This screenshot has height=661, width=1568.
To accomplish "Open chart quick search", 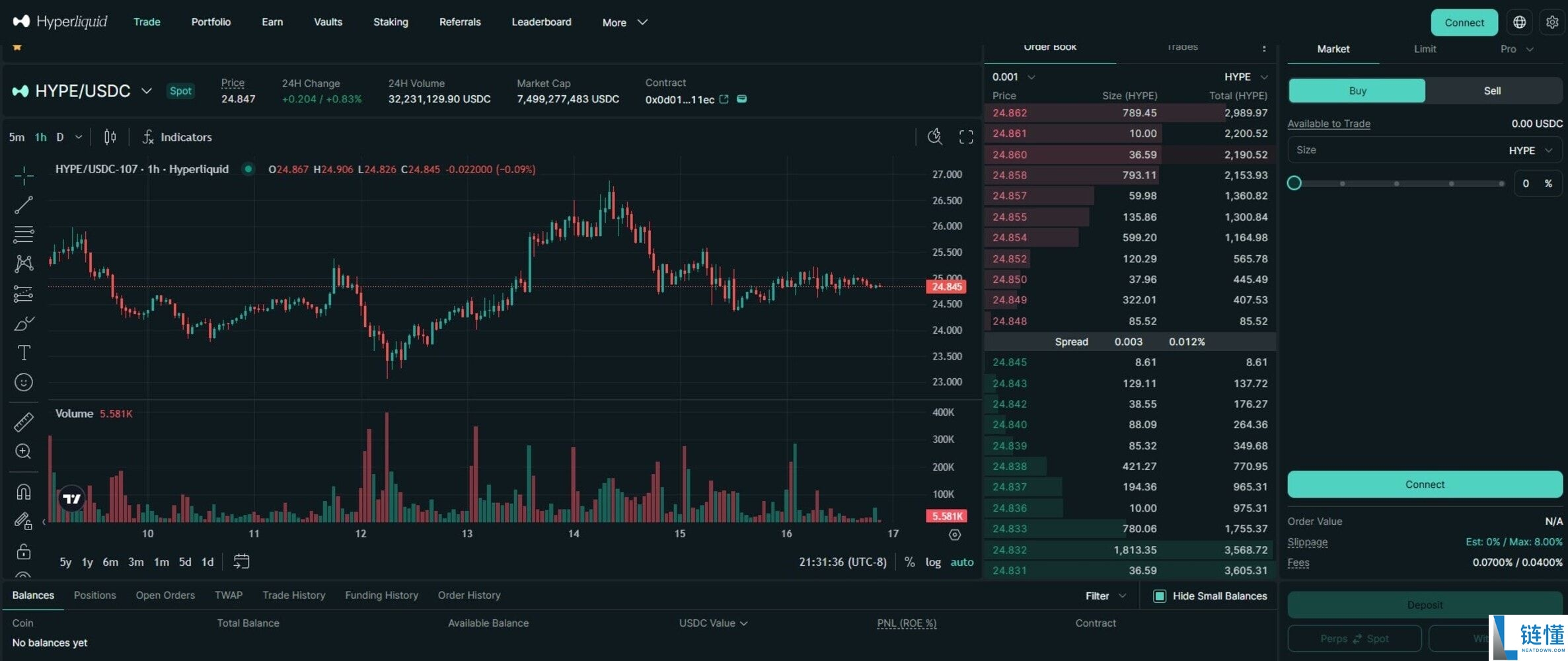I will [x=934, y=137].
